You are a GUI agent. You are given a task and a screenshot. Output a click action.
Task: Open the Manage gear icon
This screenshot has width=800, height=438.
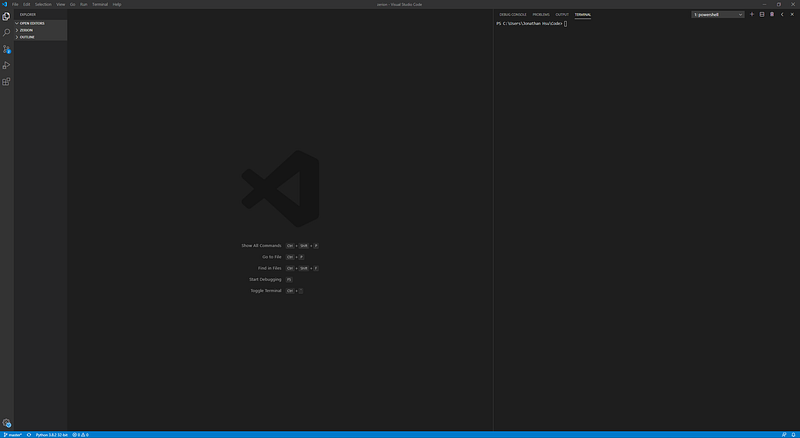point(6,423)
